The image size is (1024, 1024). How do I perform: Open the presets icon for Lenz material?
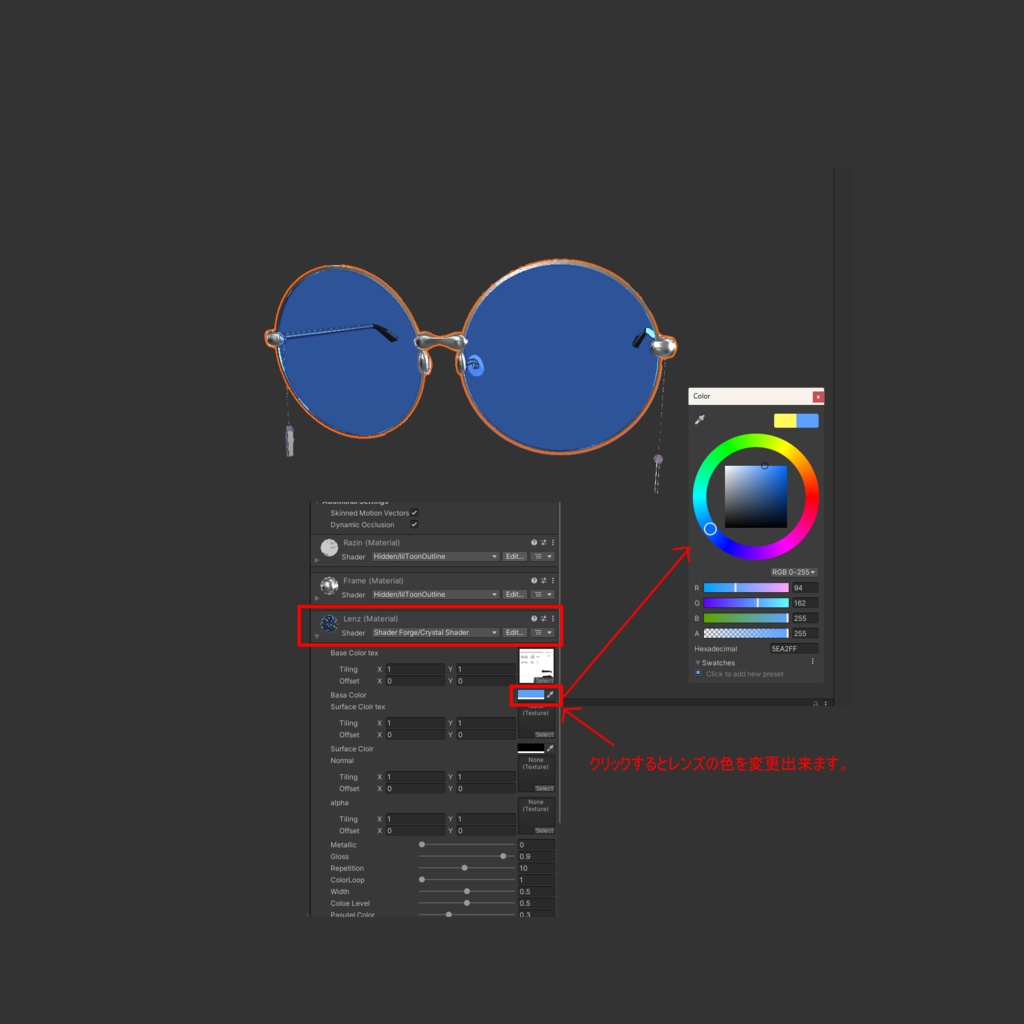(543, 618)
